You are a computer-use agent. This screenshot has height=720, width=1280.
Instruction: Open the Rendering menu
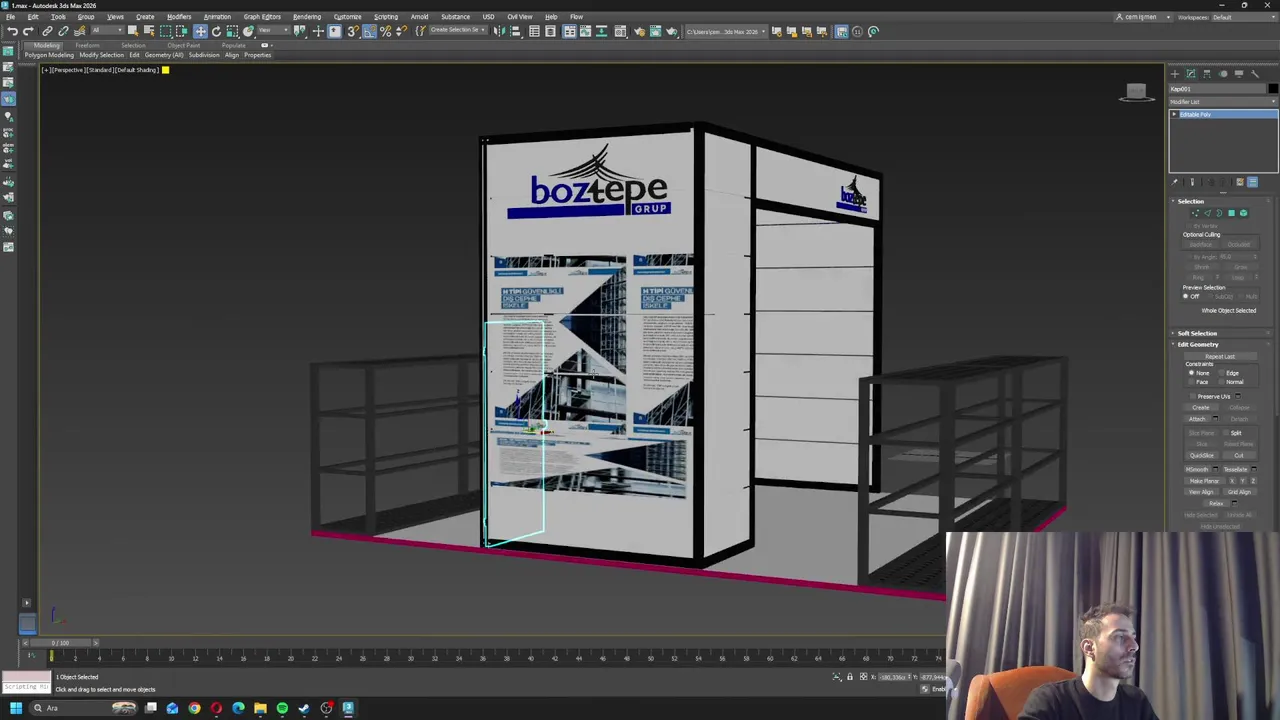[306, 17]
